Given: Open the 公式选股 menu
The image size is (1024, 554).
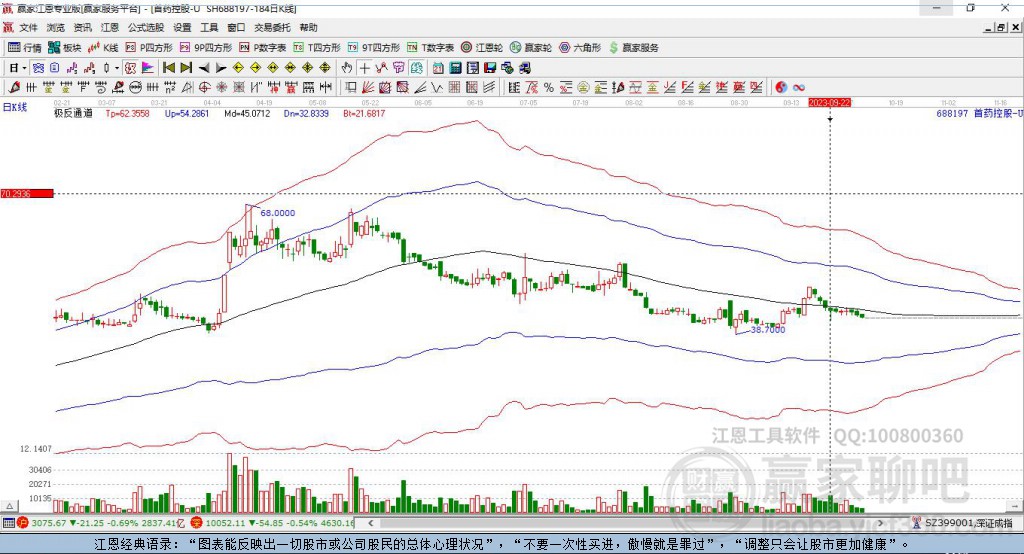Looking at the screenshot, I should 146,27.
